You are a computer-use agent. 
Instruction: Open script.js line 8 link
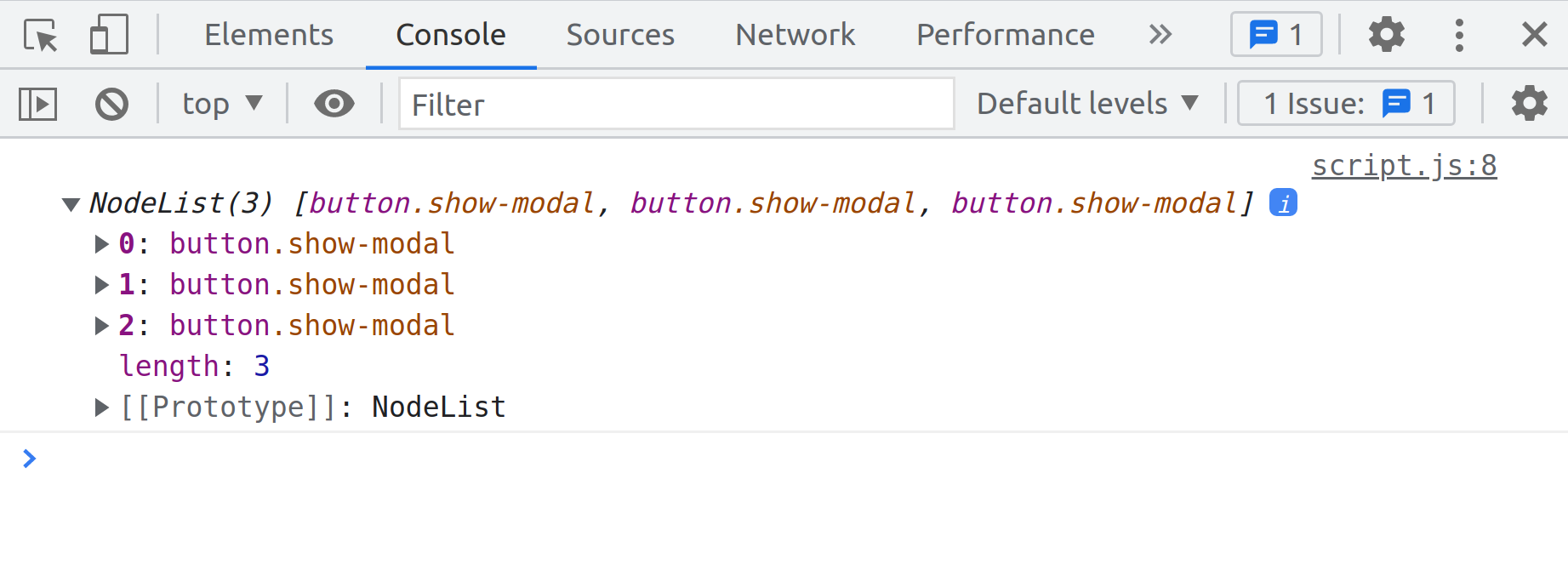(x=1404, y=164)
